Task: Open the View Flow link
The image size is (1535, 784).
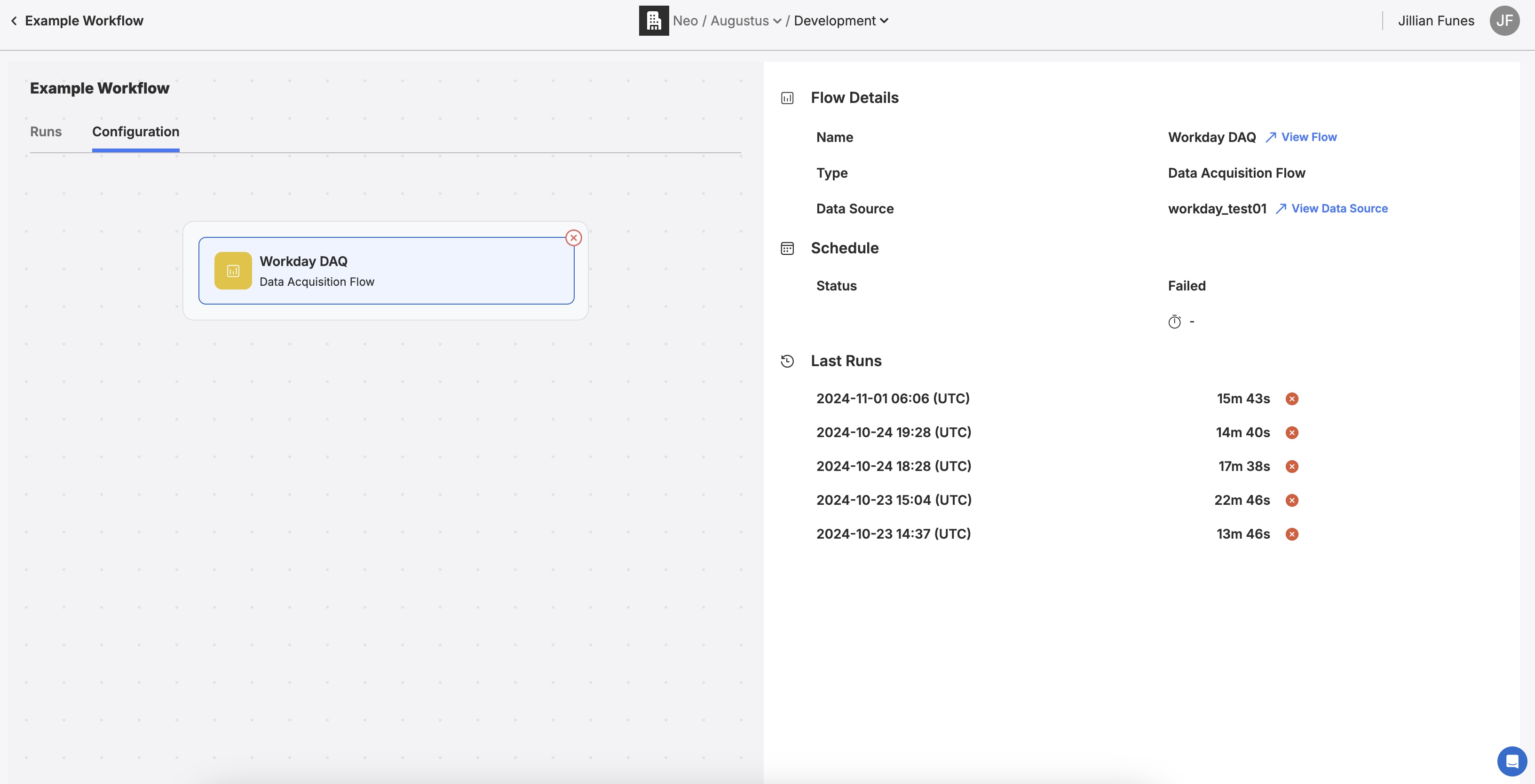Action: coord(1301,137)
